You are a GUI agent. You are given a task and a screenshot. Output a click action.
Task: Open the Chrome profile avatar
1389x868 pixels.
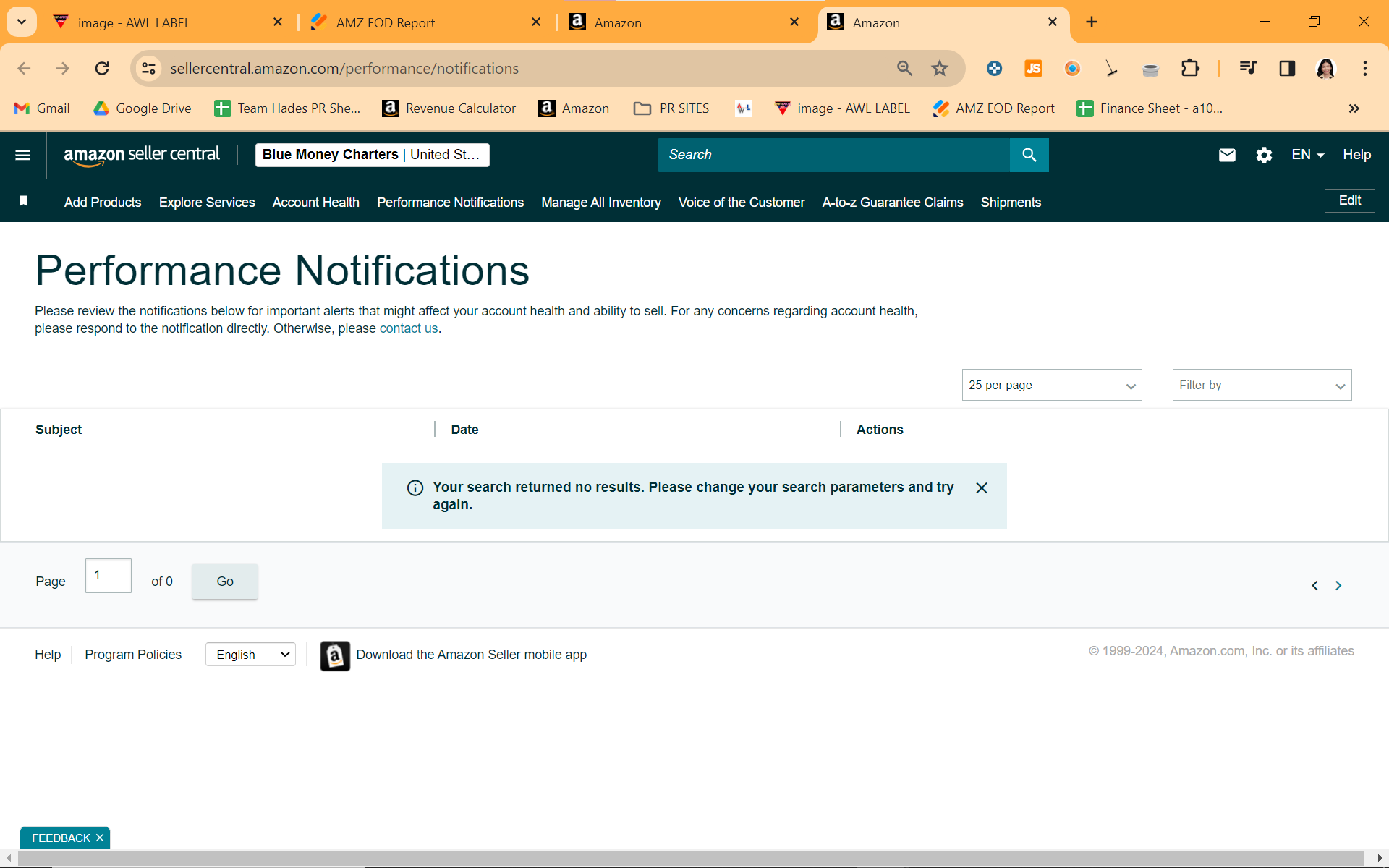1325,68
